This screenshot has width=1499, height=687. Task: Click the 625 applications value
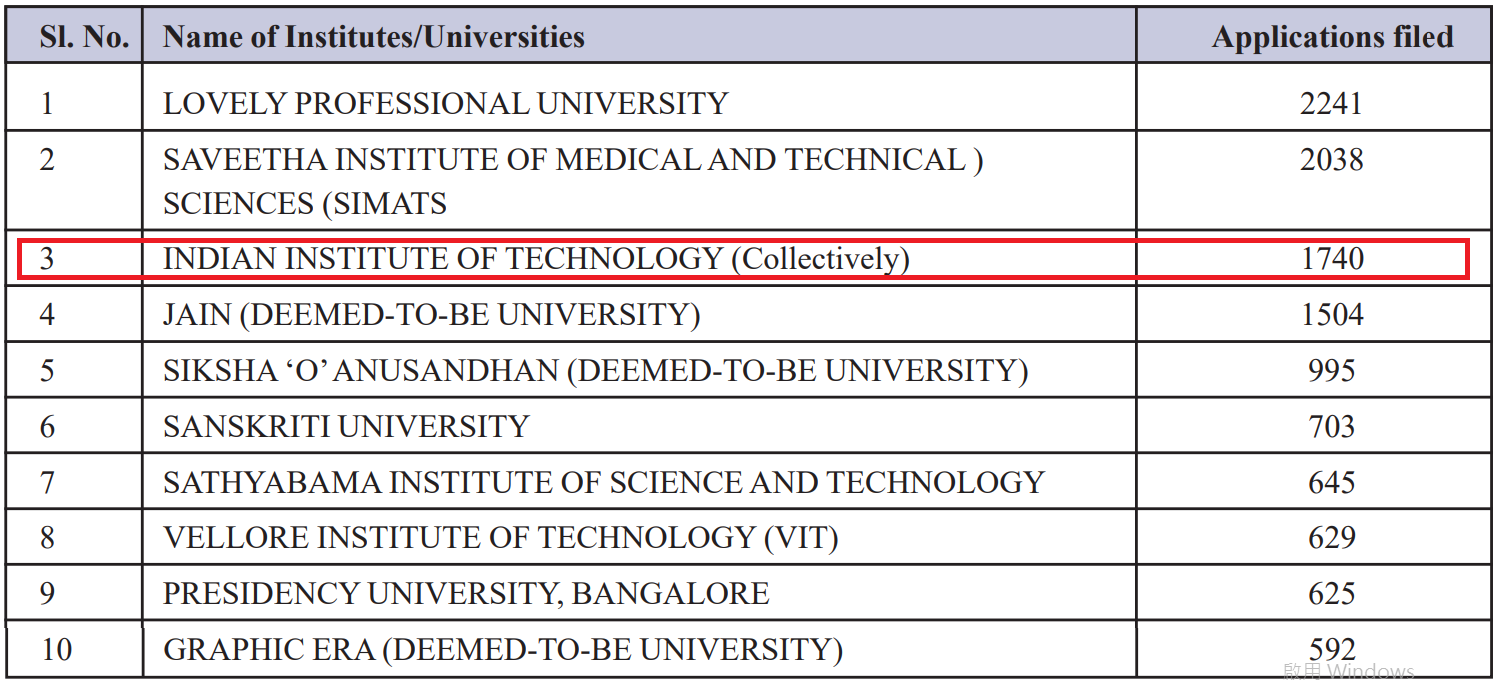point(1331,594)
